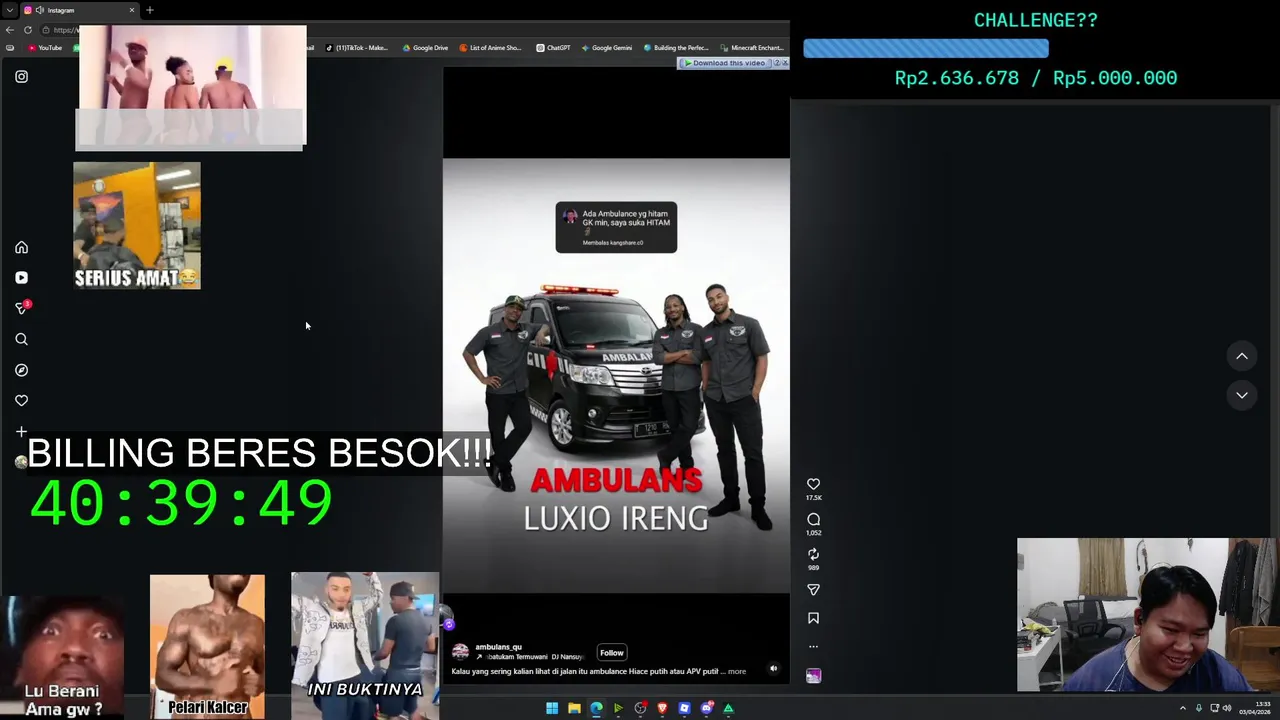Show hidden system tray icons
The image size is (1280, 720).
1183,708
